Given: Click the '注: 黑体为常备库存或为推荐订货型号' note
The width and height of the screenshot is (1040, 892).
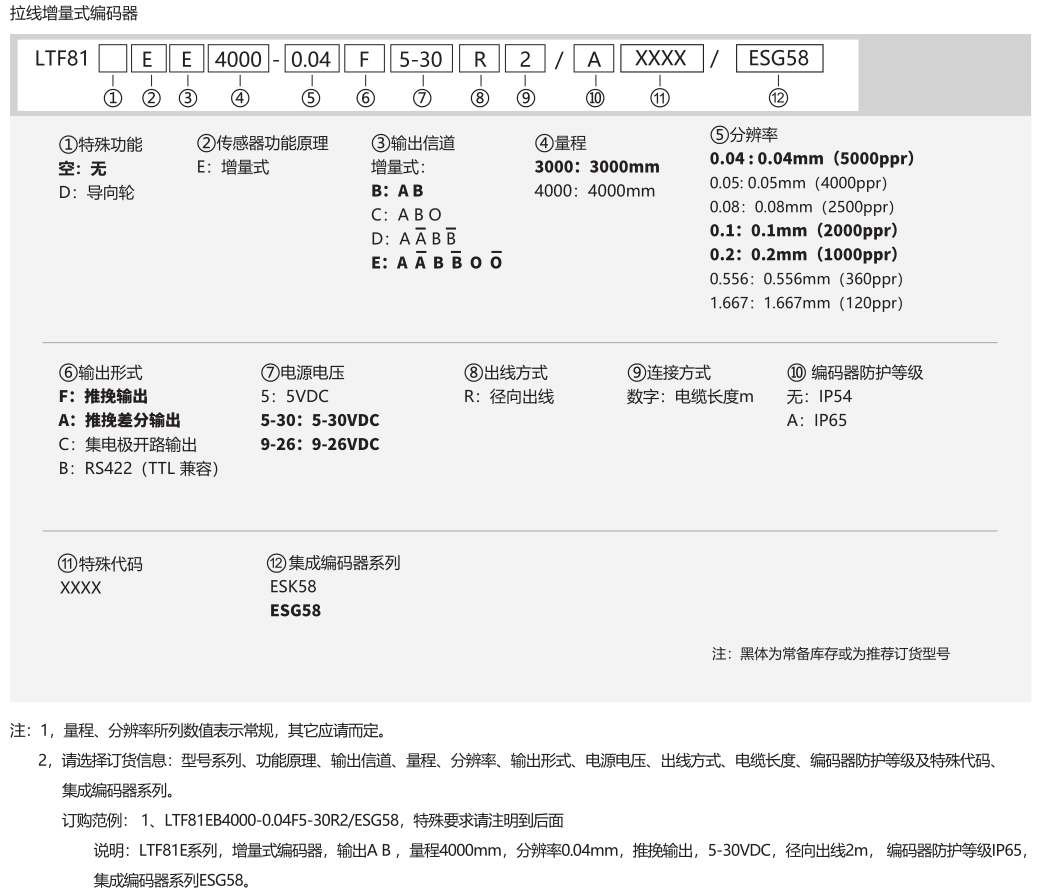Looking at the screenshot, I should click(x=830, y=654).
